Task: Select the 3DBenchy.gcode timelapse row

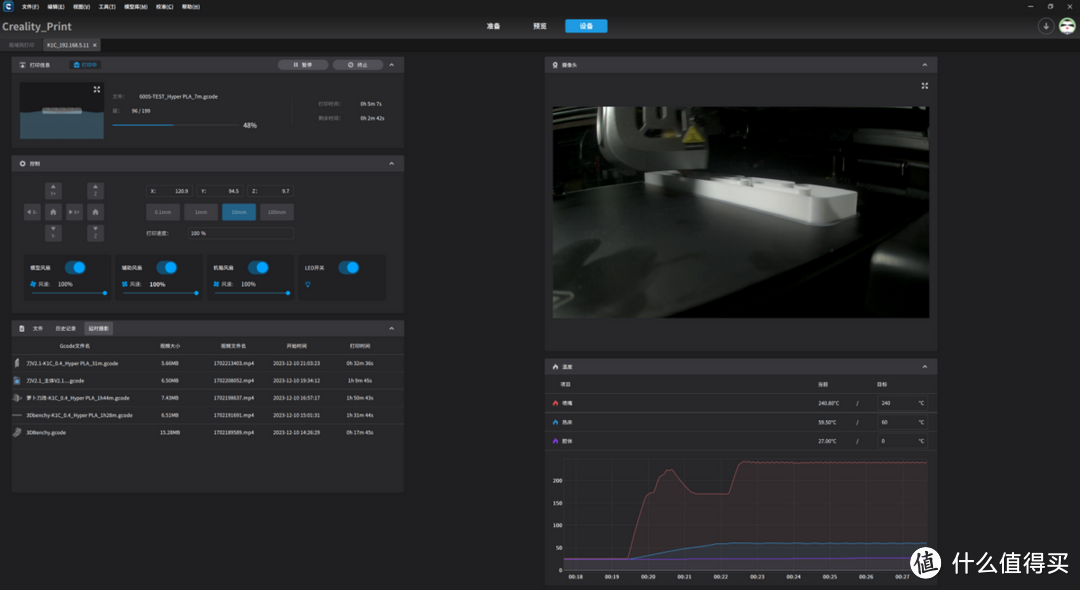Action: coord(207,432)
